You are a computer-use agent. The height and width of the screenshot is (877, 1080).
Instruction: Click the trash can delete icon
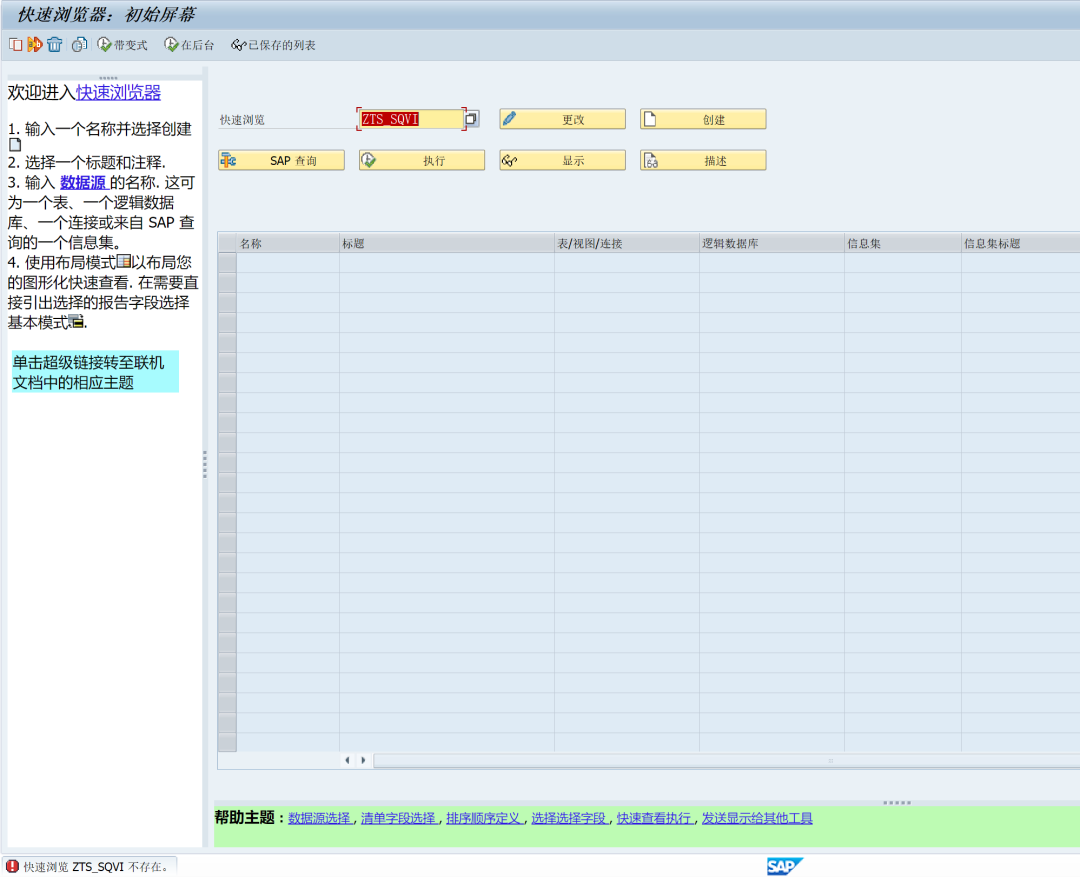click(54, 45)
